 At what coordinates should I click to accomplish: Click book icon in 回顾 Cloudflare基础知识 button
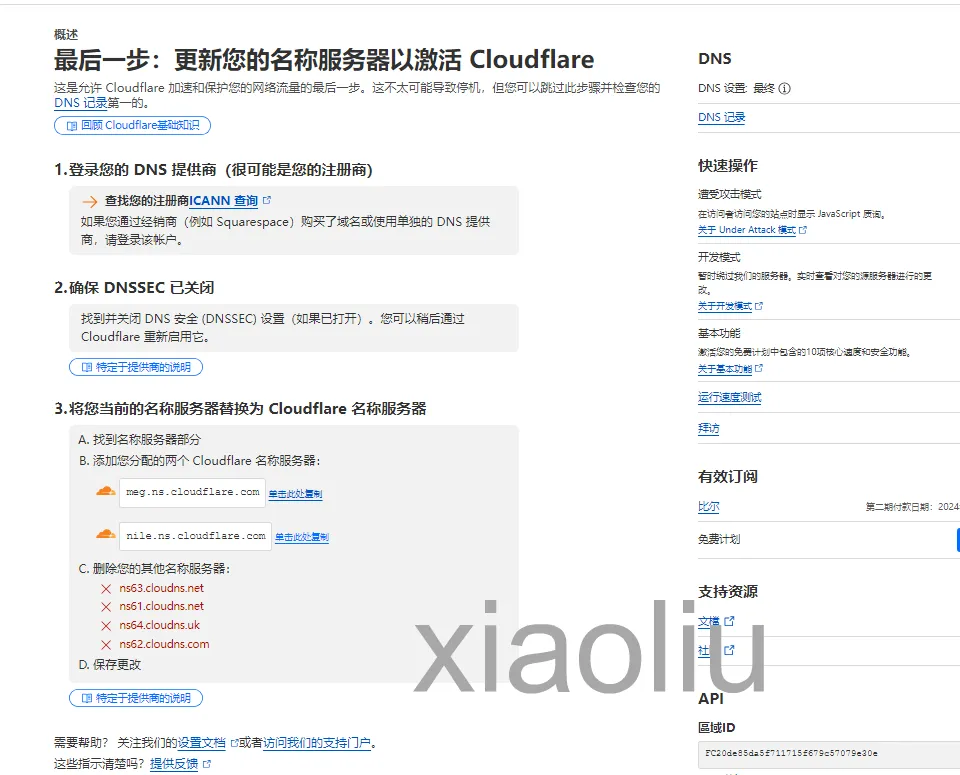[x=72, y=126]
